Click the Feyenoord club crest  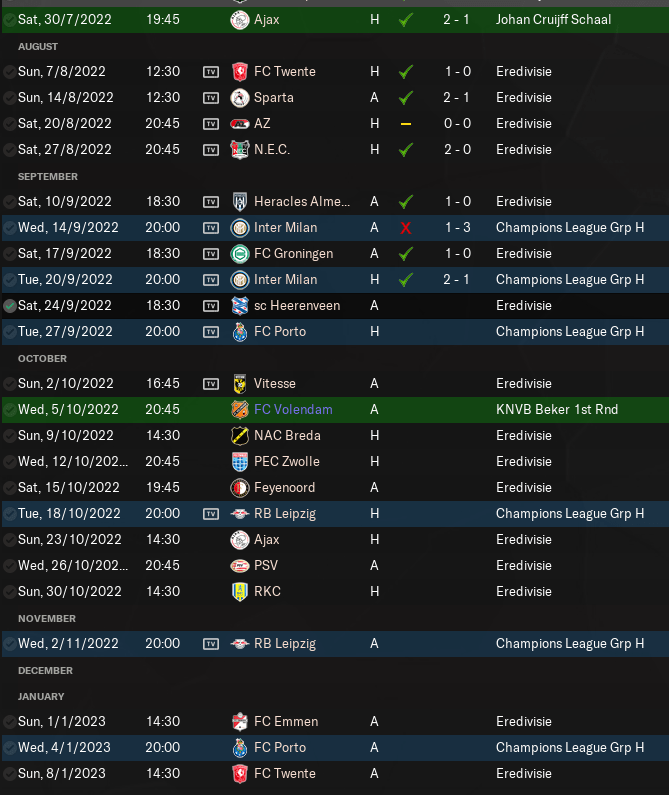[x=239, y=488]
